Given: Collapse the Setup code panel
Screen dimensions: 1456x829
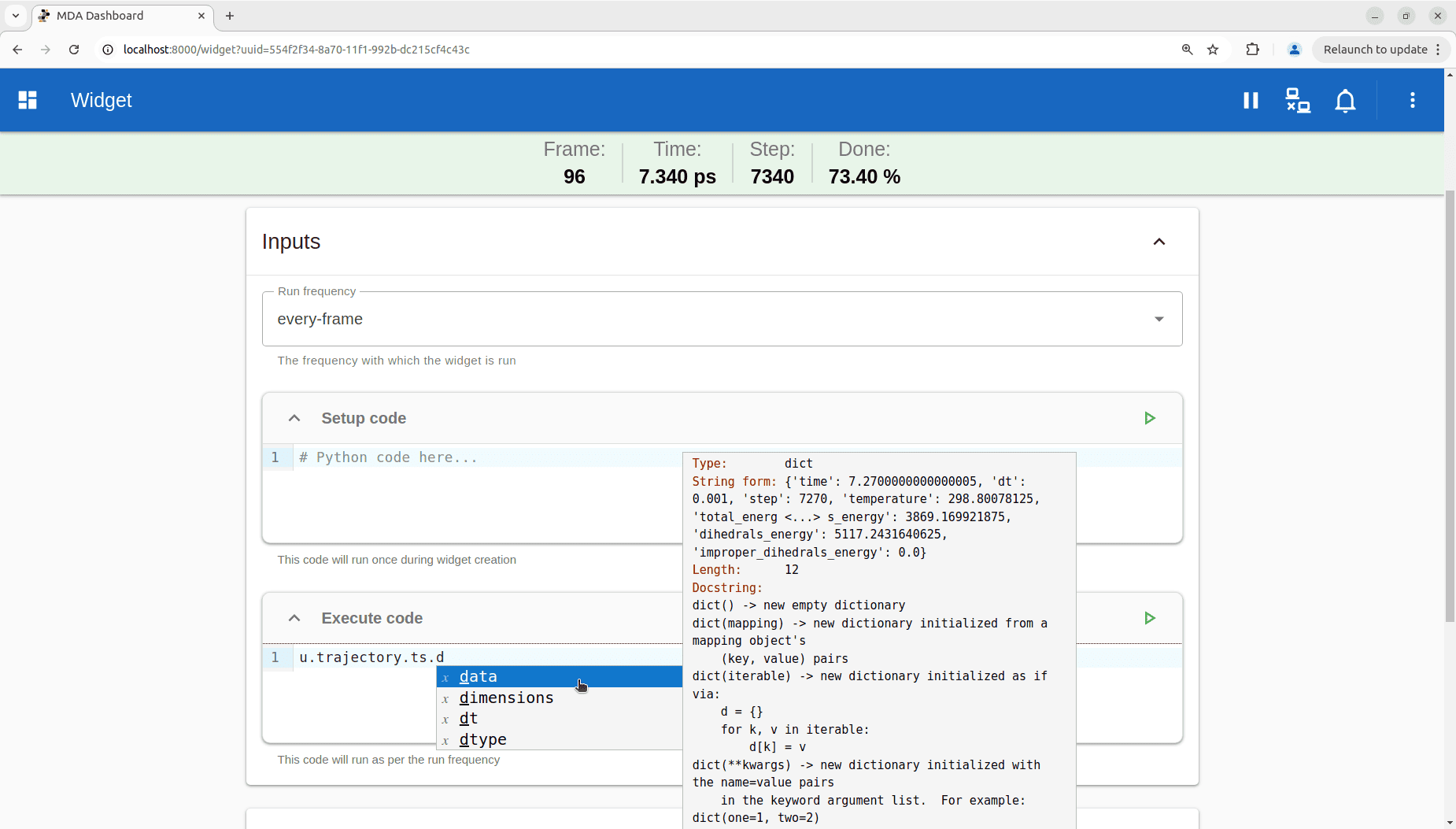Looking at the screenshot, I should [x=294, y=418].
